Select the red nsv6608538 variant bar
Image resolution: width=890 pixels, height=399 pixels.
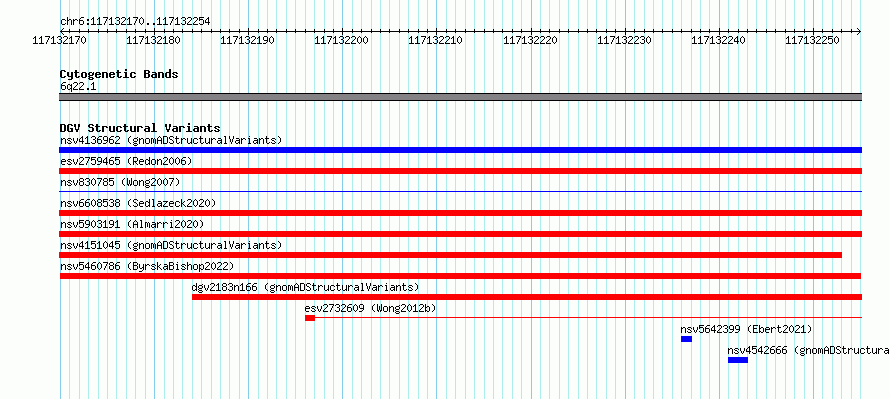[460, 213]
